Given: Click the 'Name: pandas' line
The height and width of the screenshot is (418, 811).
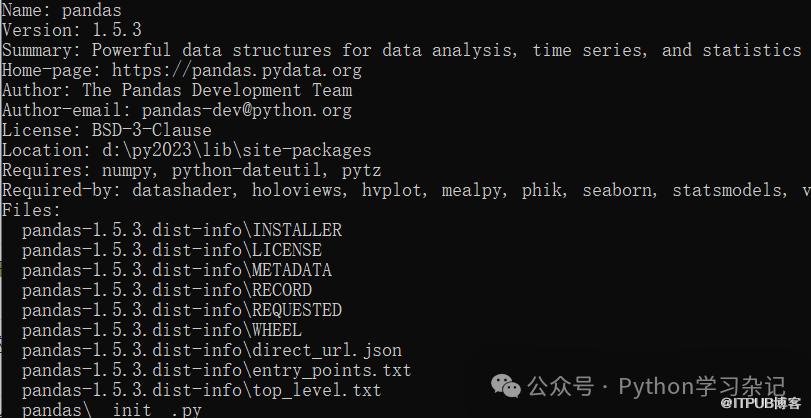Looking at the screenshot, I should click(x=61, y=10).
